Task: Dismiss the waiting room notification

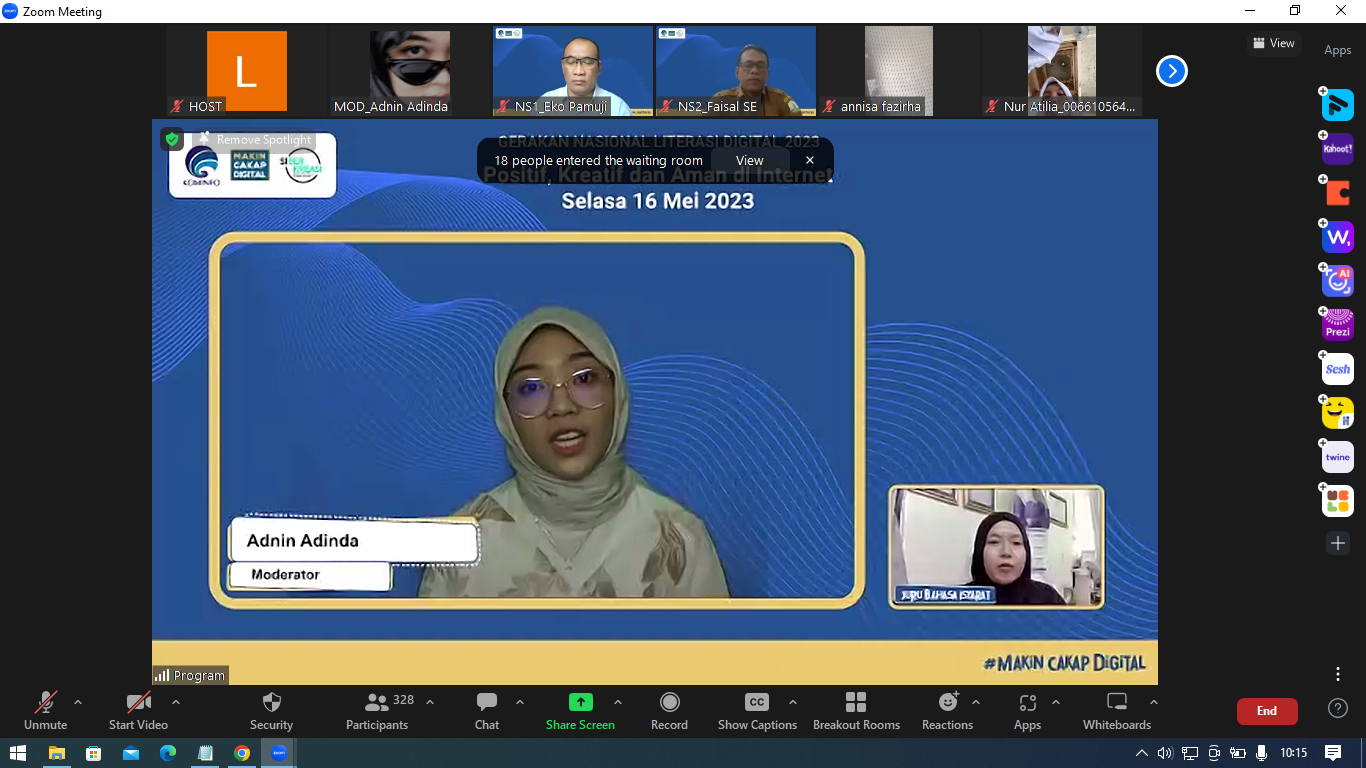Action: pyautogui.click(x=810, y=160)
